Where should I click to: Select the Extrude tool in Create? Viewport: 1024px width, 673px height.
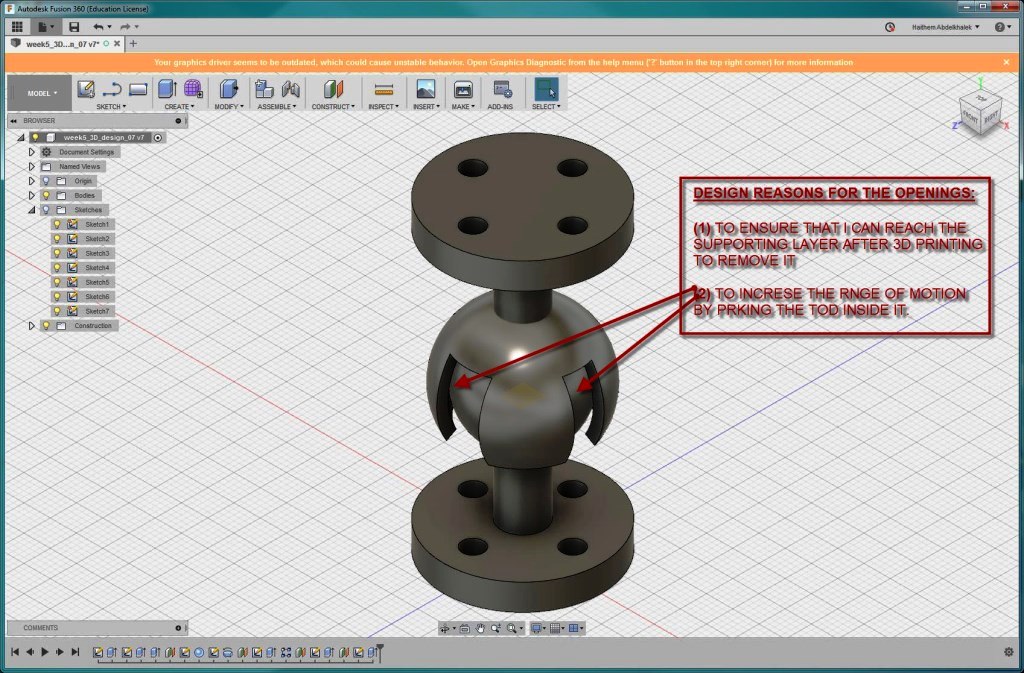pos(167,89)
